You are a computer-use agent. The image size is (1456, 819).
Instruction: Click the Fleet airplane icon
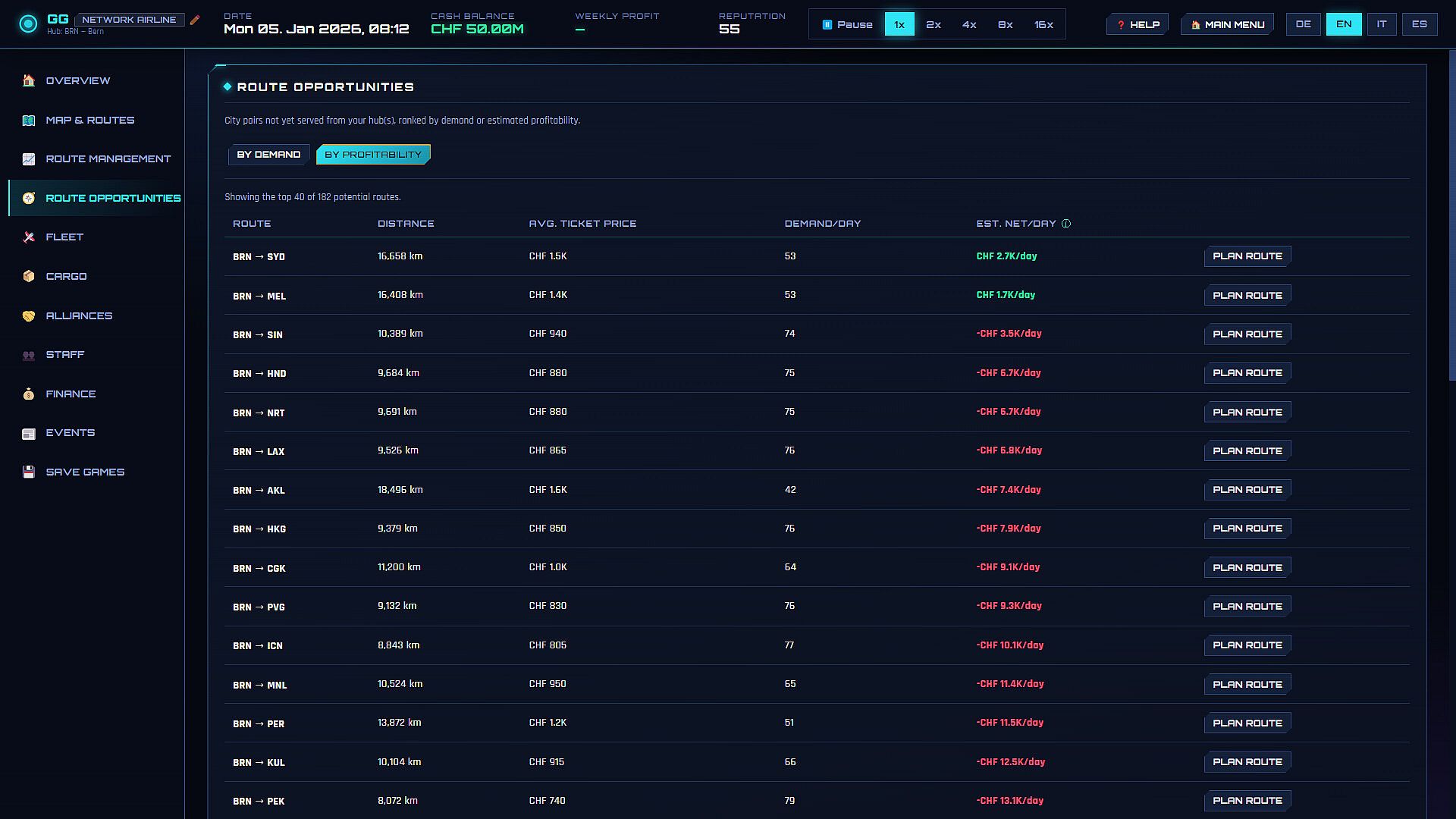coord(29,237)
